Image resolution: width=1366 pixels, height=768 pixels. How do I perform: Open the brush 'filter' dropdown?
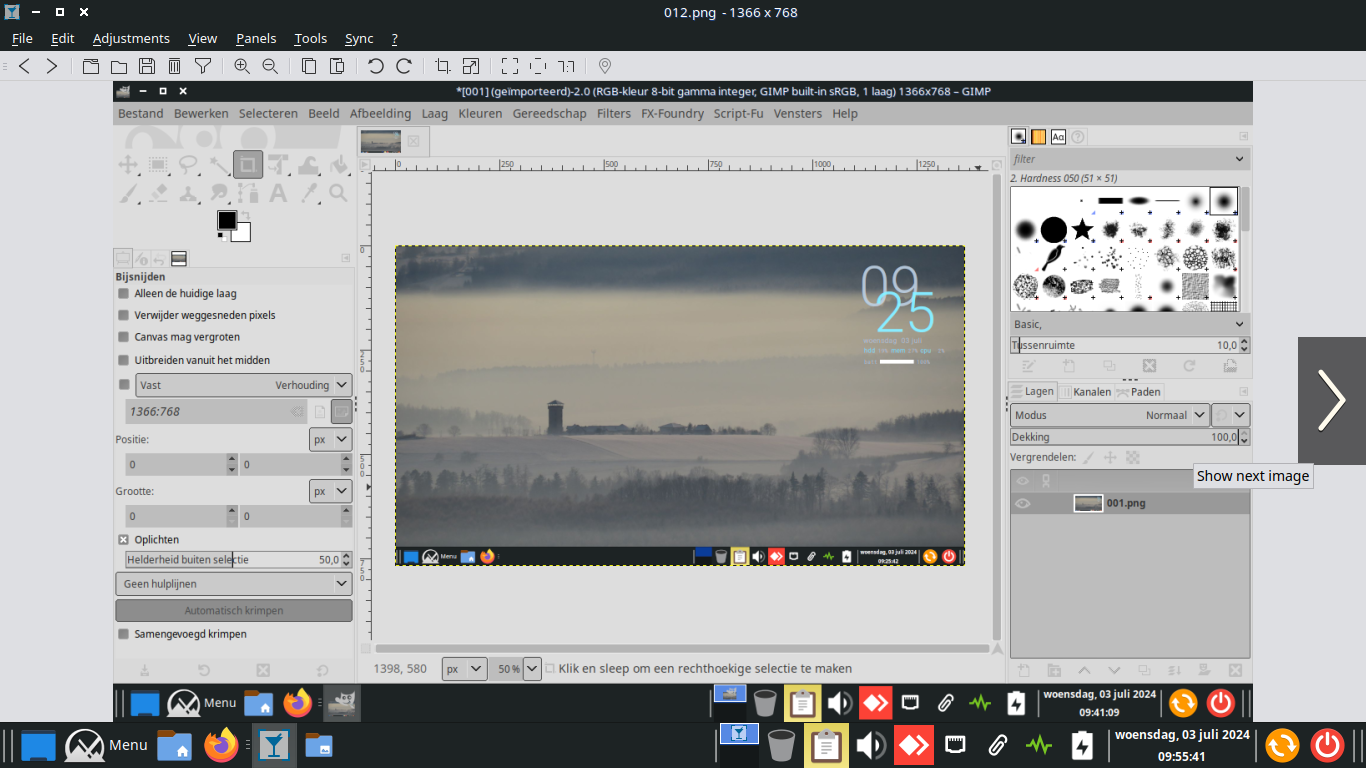1240,159
